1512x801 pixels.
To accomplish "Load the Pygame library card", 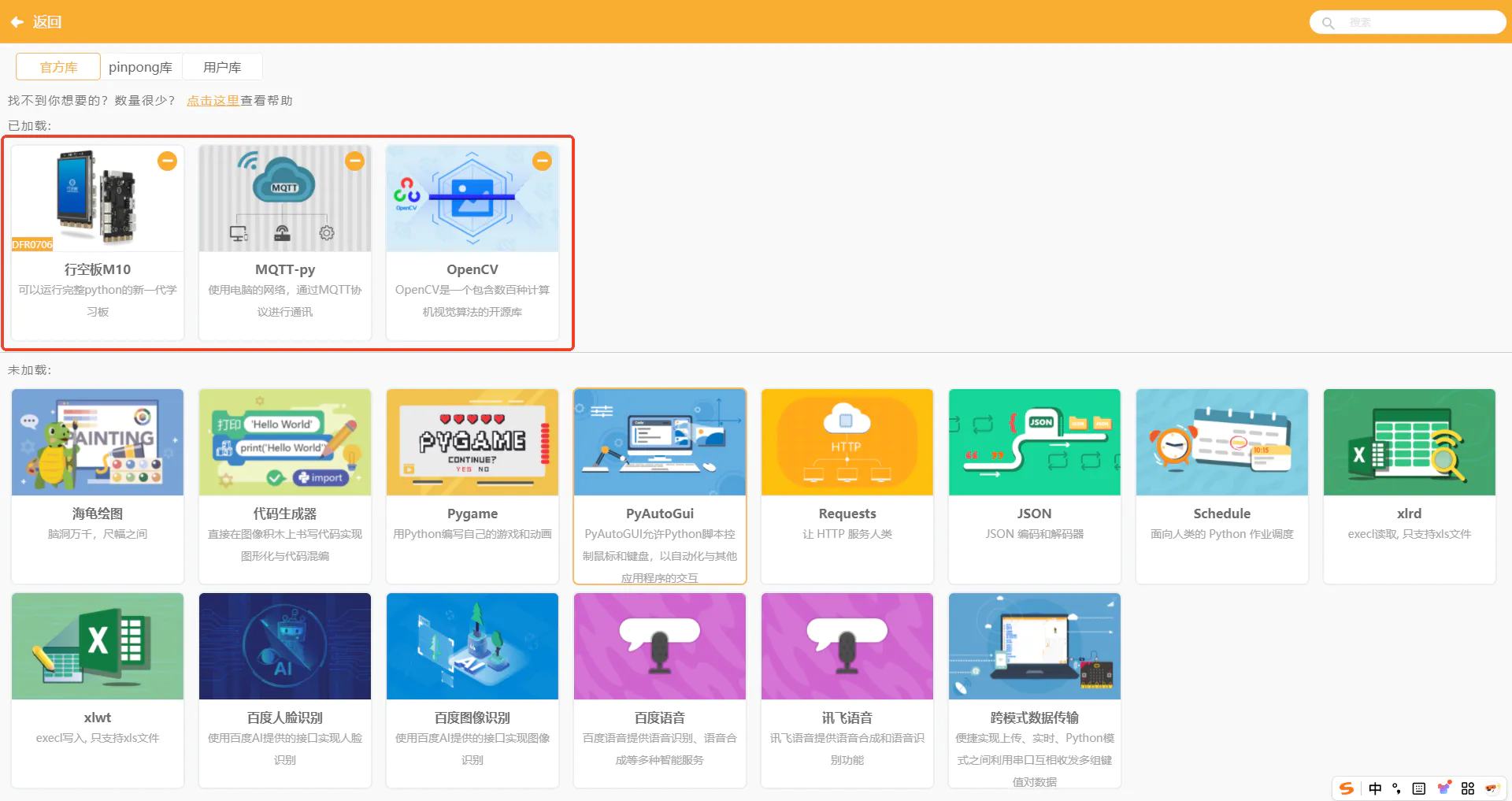I will tap(472, 486).
